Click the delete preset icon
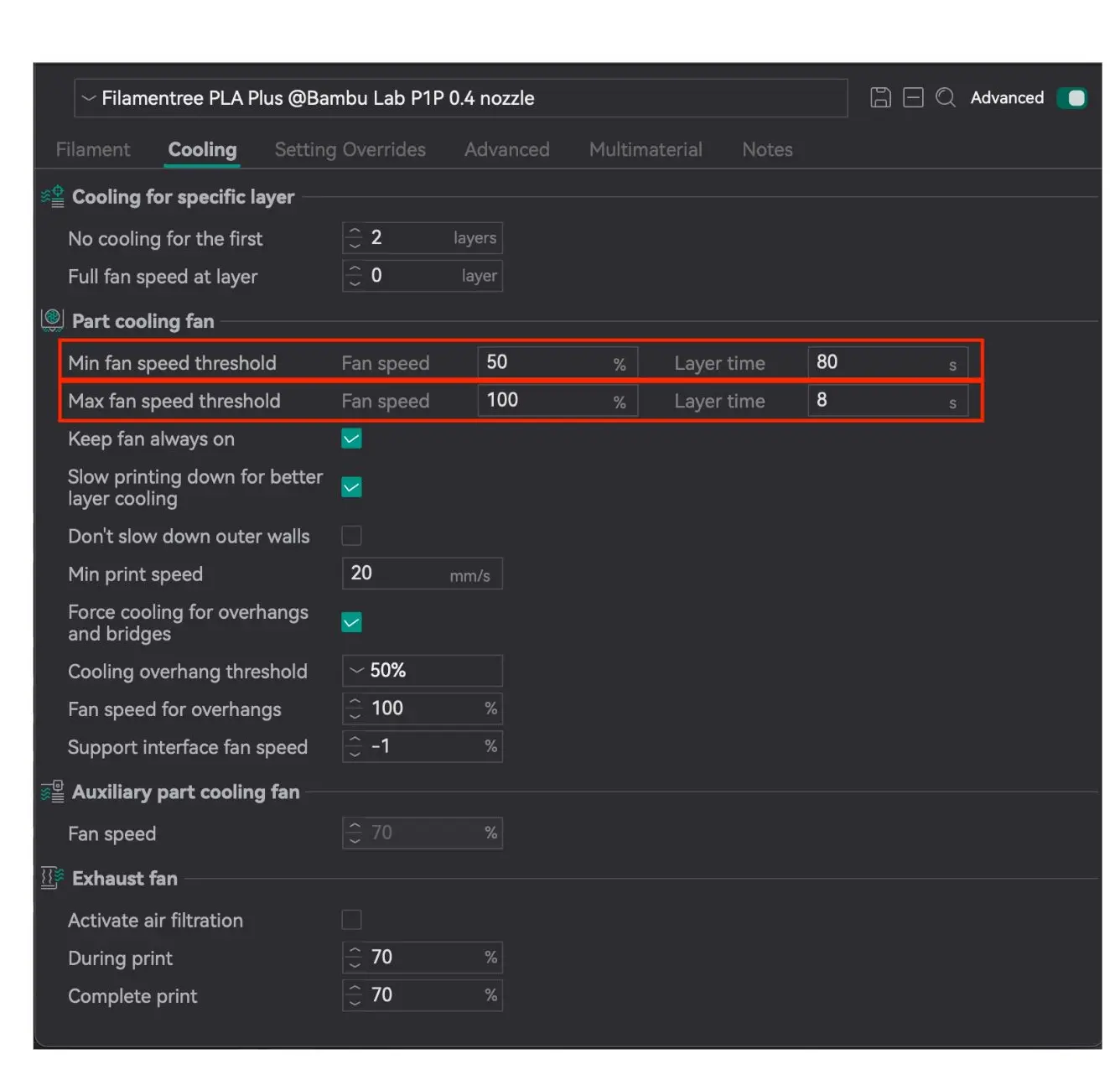The height and width of the screenshot is (1085, 1120). 913,98
